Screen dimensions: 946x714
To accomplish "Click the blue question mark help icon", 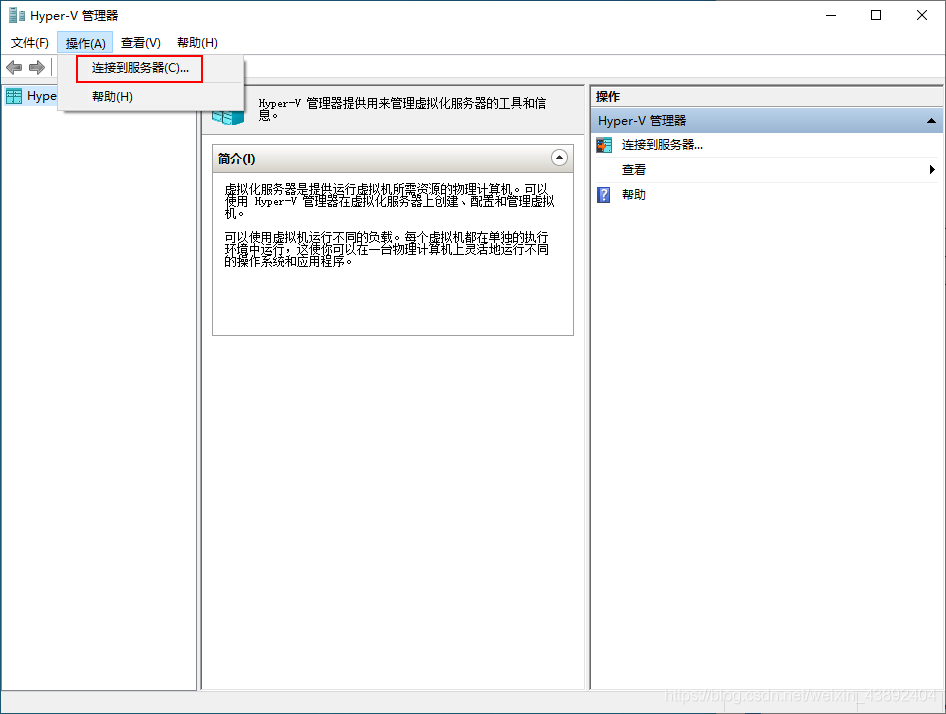I will pos(603,195).
